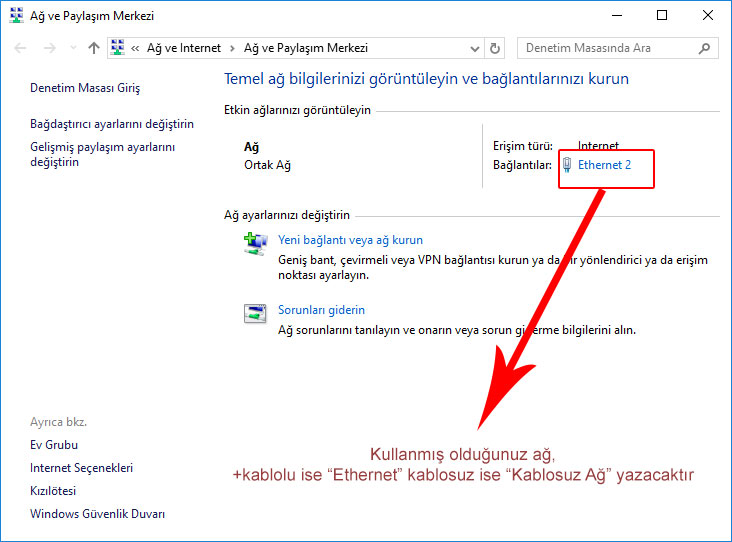Open Sorunları giderin troubleshooting link
732x542 pixels.
pyautogui.click(x=321, y=310)
